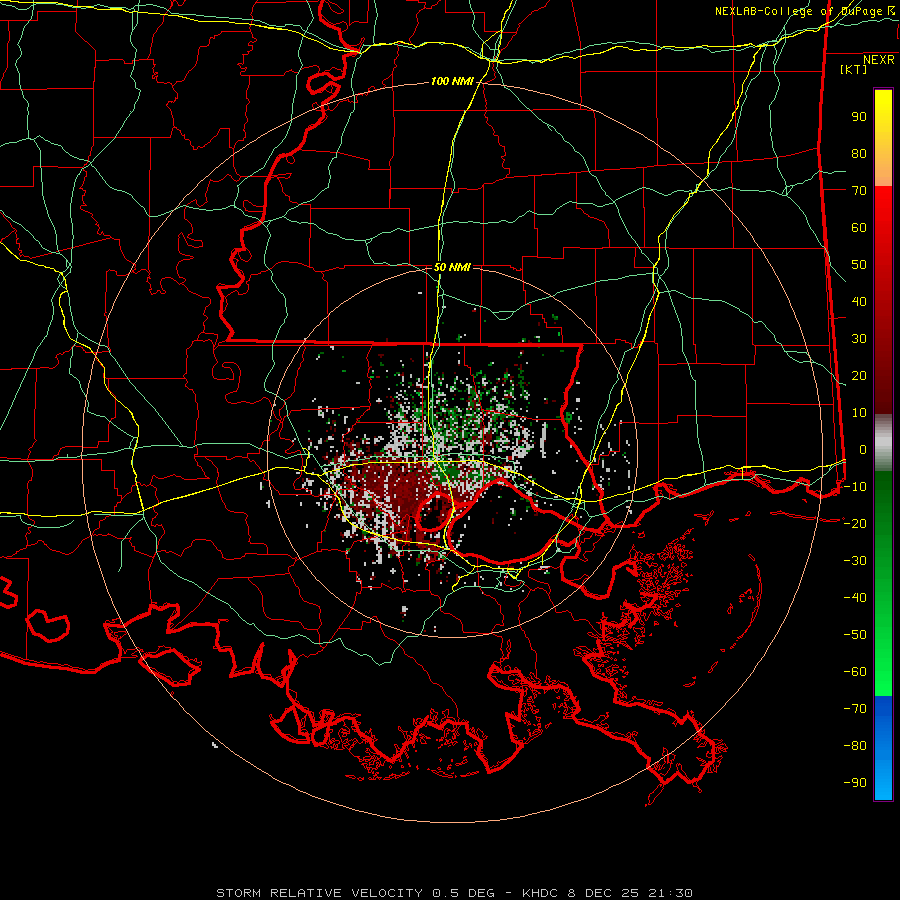Image resolution: width=900 pixels, height=900 pixels.
Task: Click the NEXR label above color scale
Action: [x=878, y=60]
